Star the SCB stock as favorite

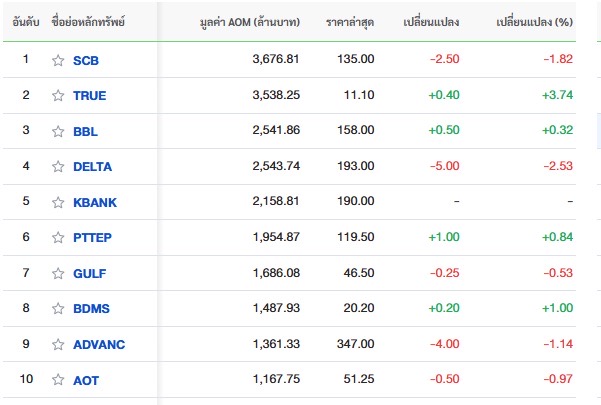(x=58, y=60)
